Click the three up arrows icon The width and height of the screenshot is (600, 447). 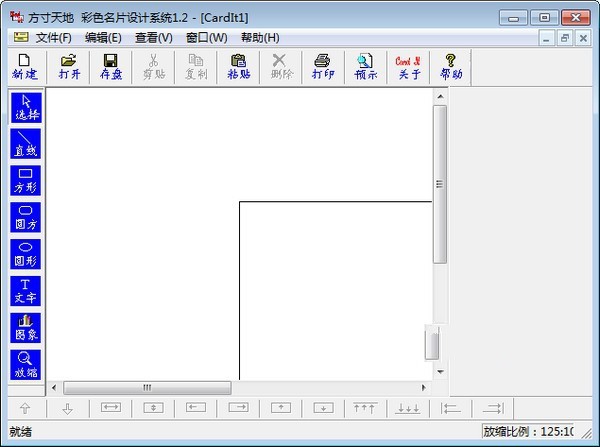point(365,408)
